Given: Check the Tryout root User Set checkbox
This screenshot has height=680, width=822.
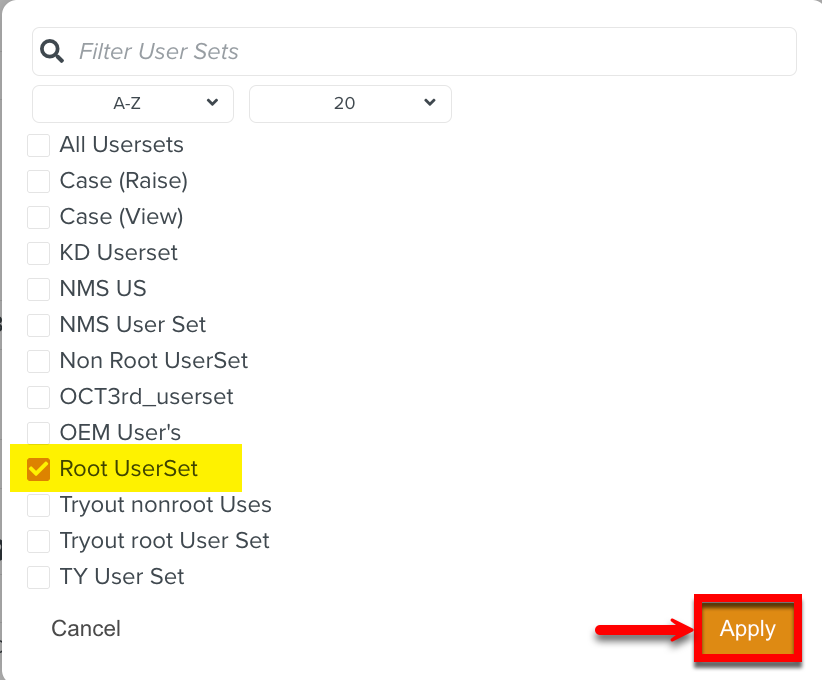Looking at the screenshot, I should [39, 541].
